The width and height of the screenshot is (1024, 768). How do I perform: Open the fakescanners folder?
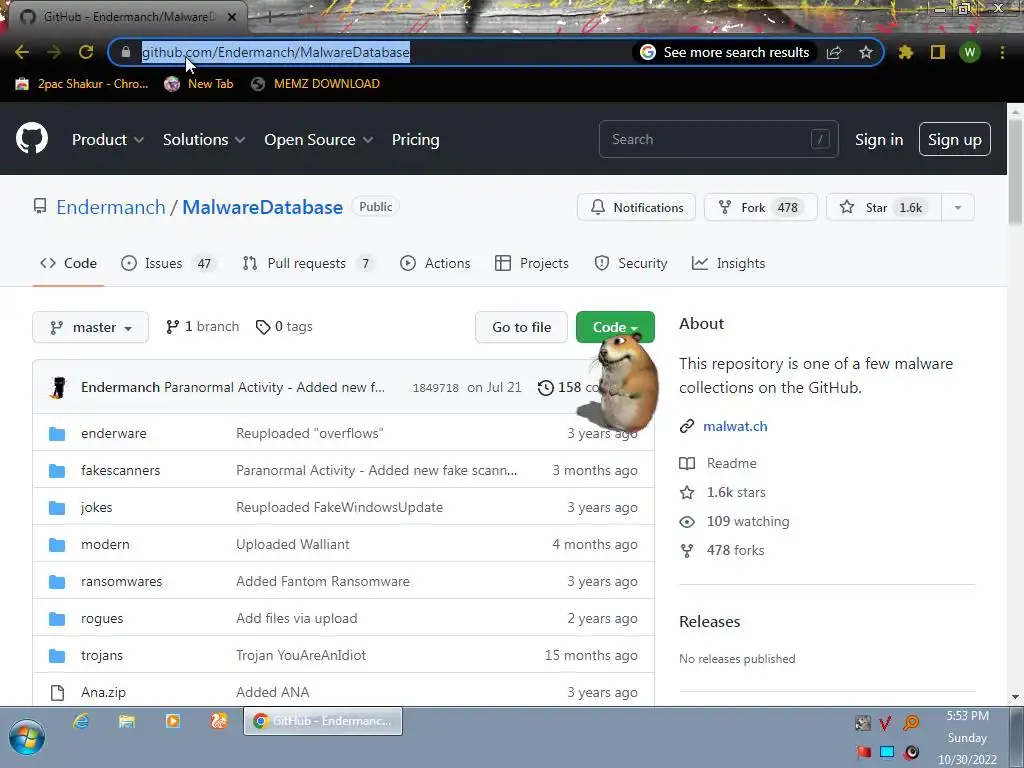(x=120, y=470)
